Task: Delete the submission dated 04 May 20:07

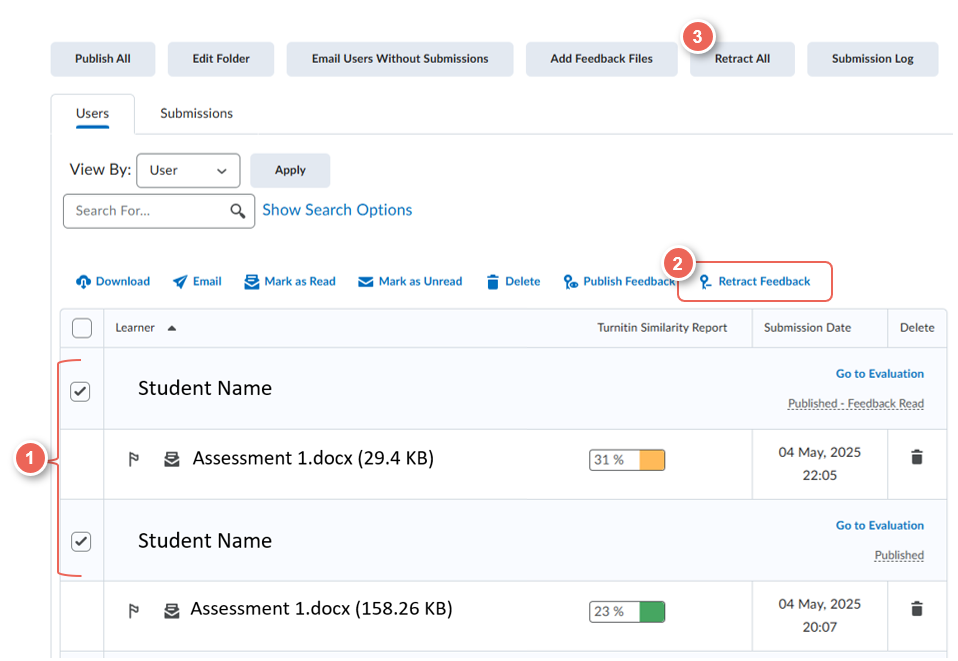Action: [916, 609]
